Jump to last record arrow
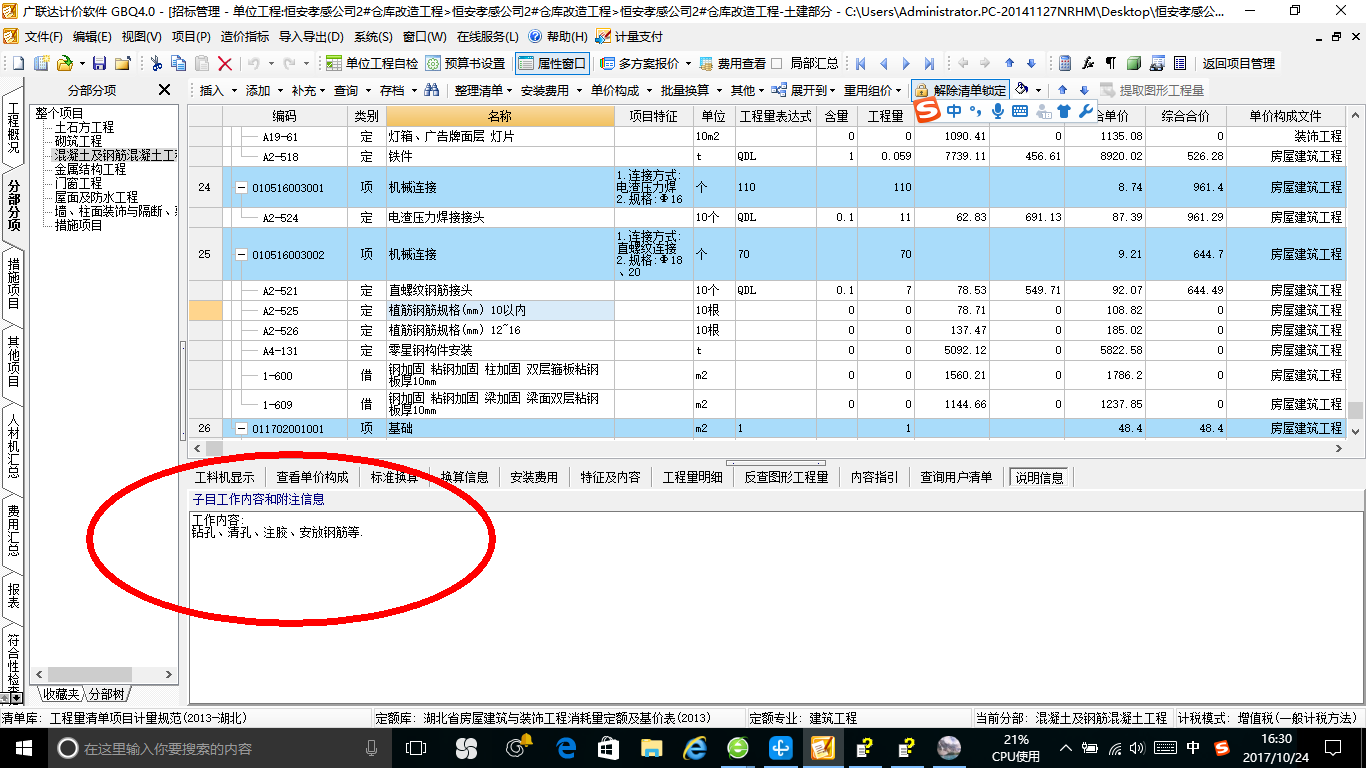1366x768 pixels. [x=929, y=63]
